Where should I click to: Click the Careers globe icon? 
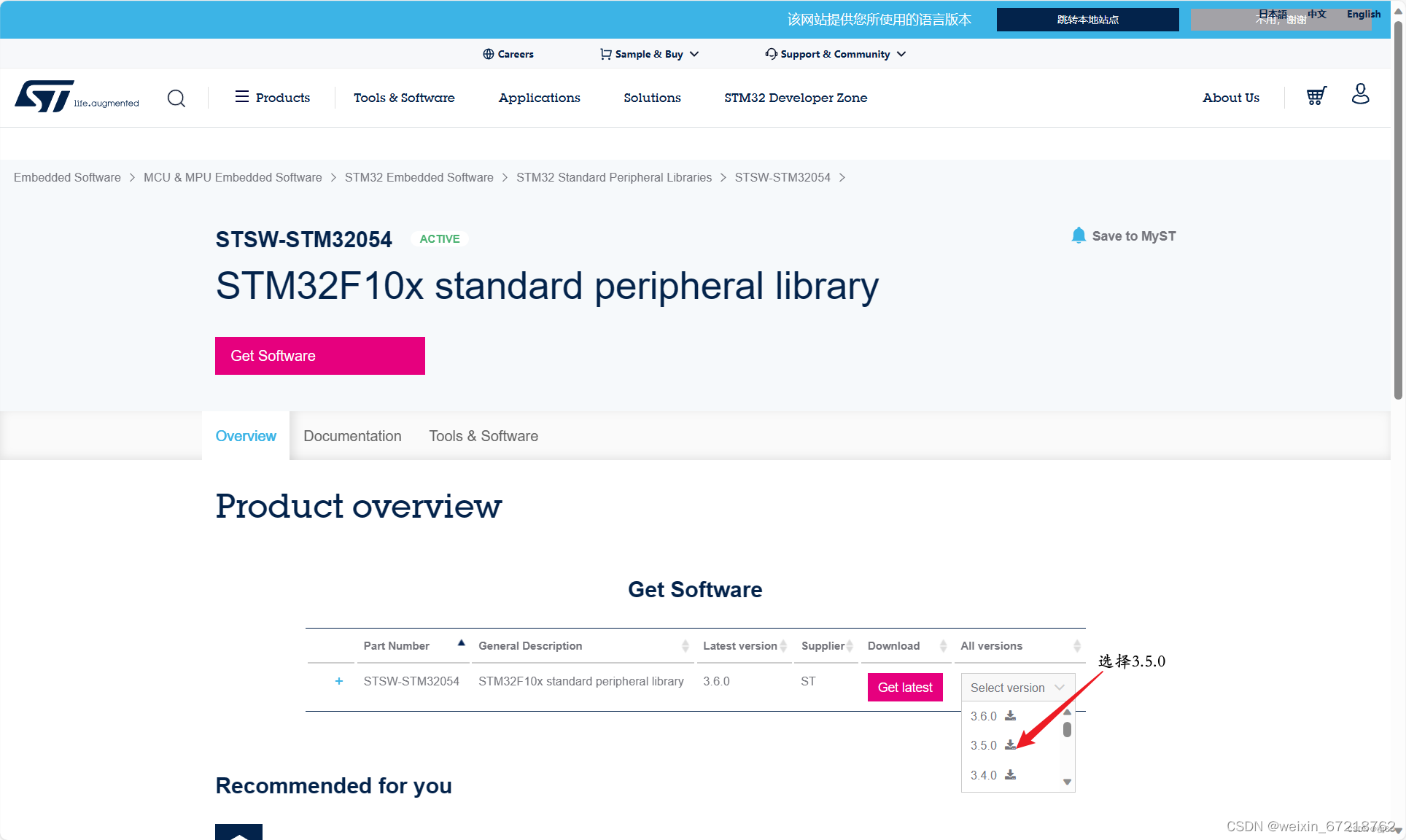click(489, 54)
